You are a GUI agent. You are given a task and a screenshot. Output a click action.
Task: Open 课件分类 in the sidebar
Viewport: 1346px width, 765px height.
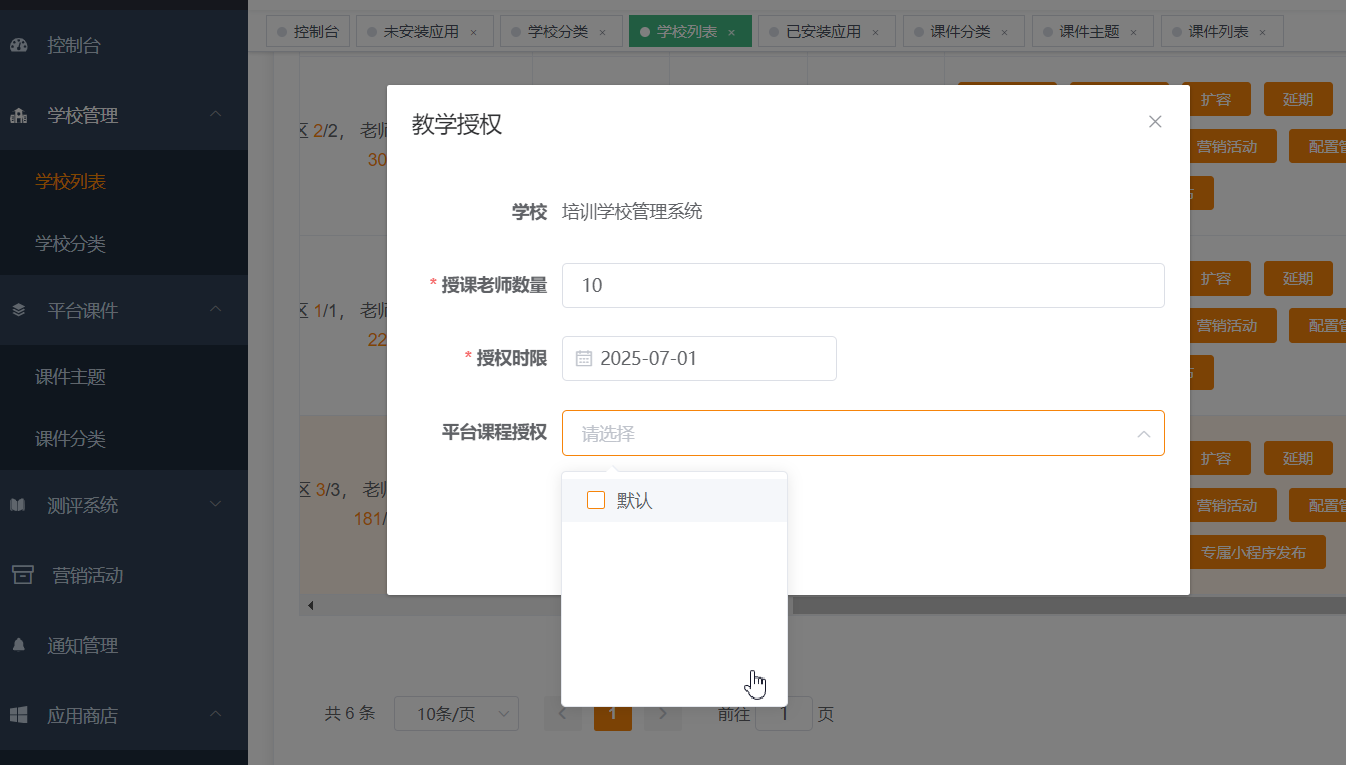point(70,438)
